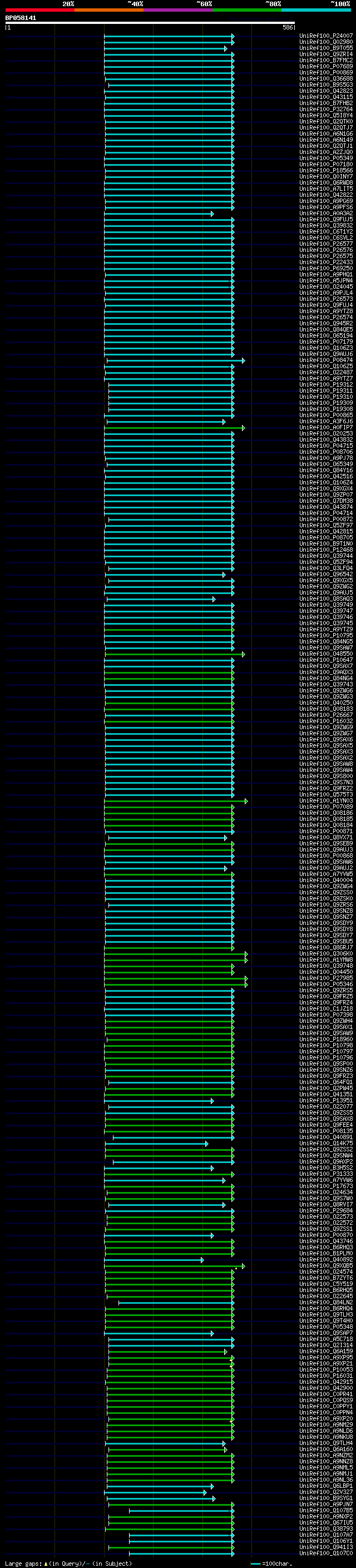The height and width of the screenshot is (1568, 356).
Task: Select UniRef100_P13951 label
Action: pyautogui.click(x=326, y=1101)
